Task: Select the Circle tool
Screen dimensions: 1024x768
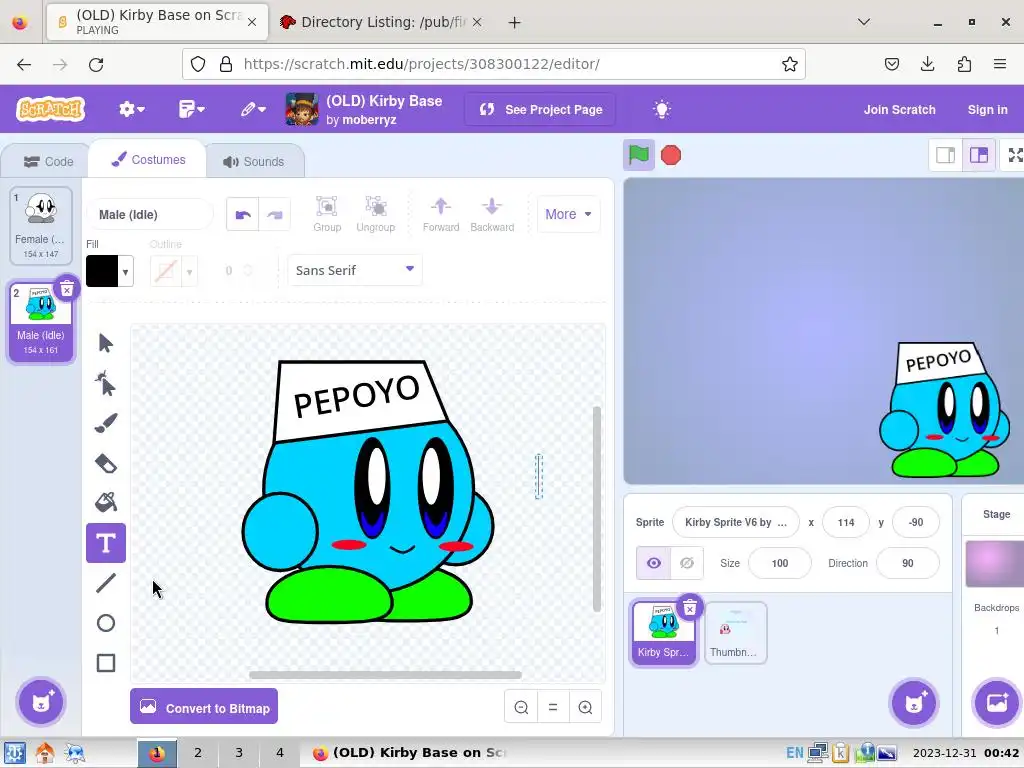Action: pyautogui.click(x=106, y=623)
